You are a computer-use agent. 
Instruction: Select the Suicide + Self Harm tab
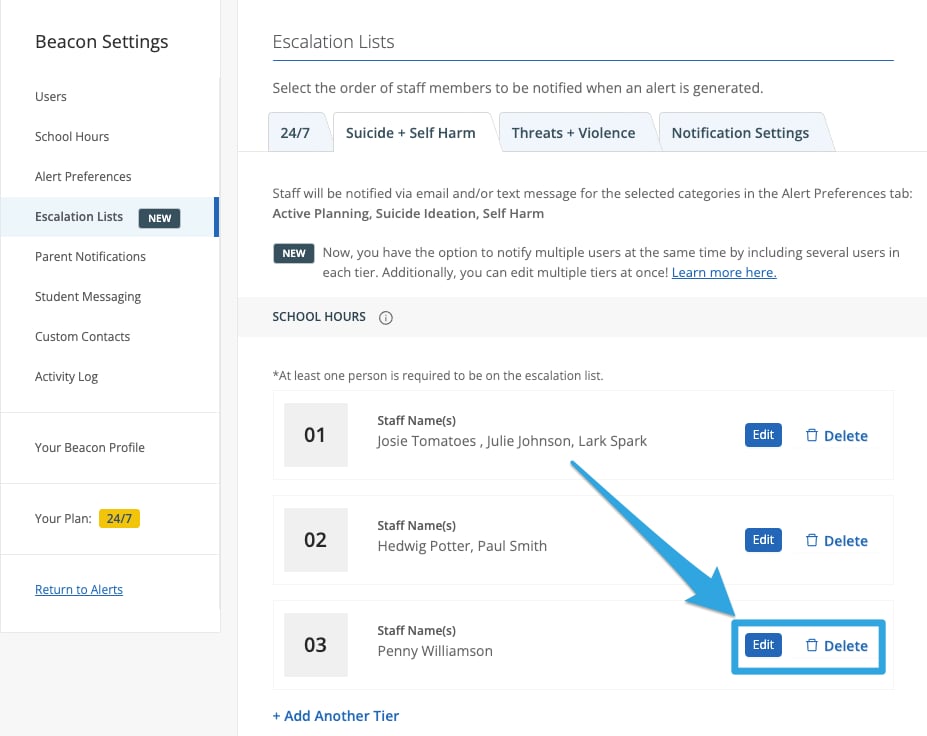pyautogui.click(x=411, y=132)
